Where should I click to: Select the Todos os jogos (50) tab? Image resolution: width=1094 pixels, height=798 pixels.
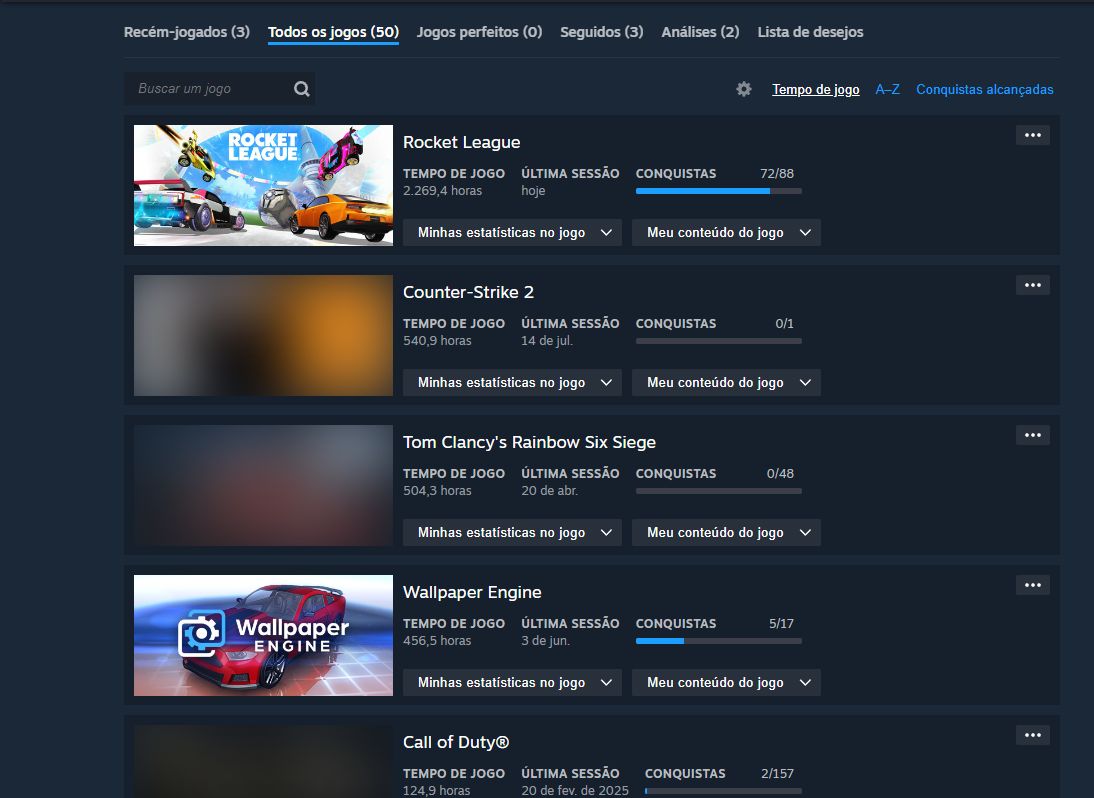[x=334, y=32]
